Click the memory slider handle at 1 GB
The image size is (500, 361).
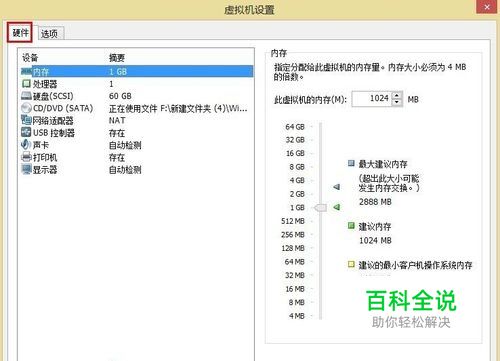320,208
